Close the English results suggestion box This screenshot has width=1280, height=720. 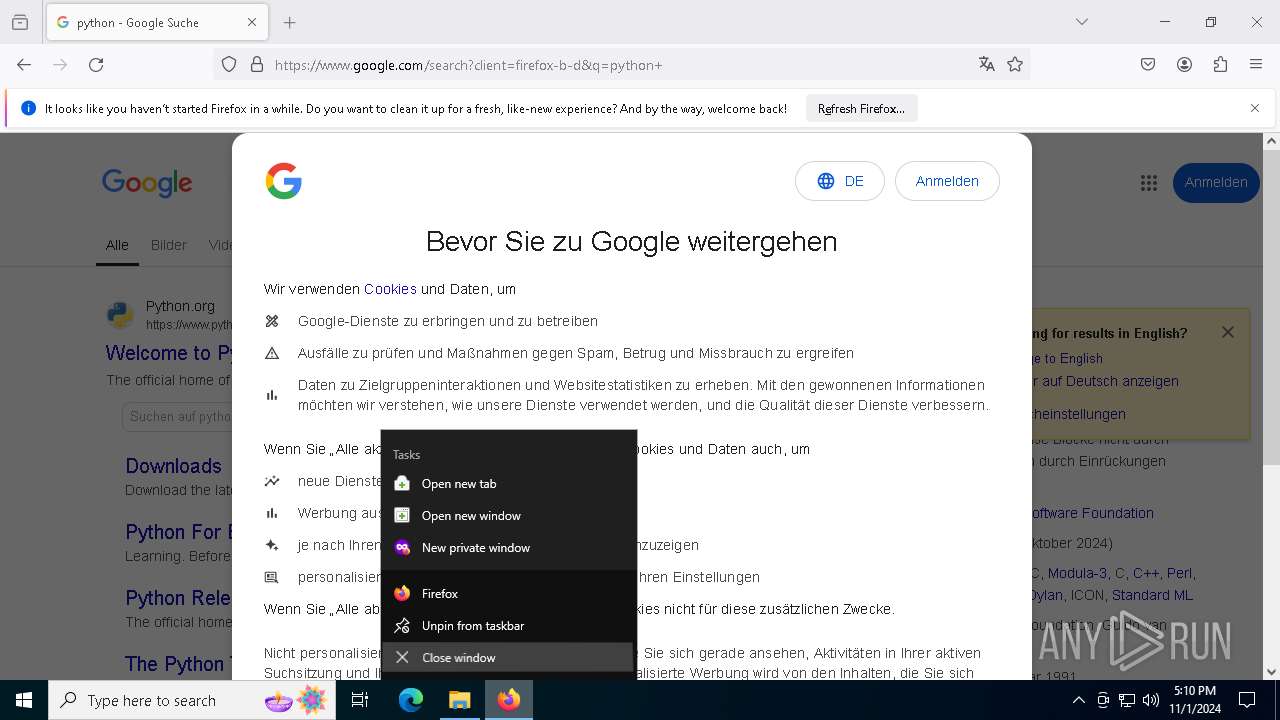click(x=1228, y=332)
